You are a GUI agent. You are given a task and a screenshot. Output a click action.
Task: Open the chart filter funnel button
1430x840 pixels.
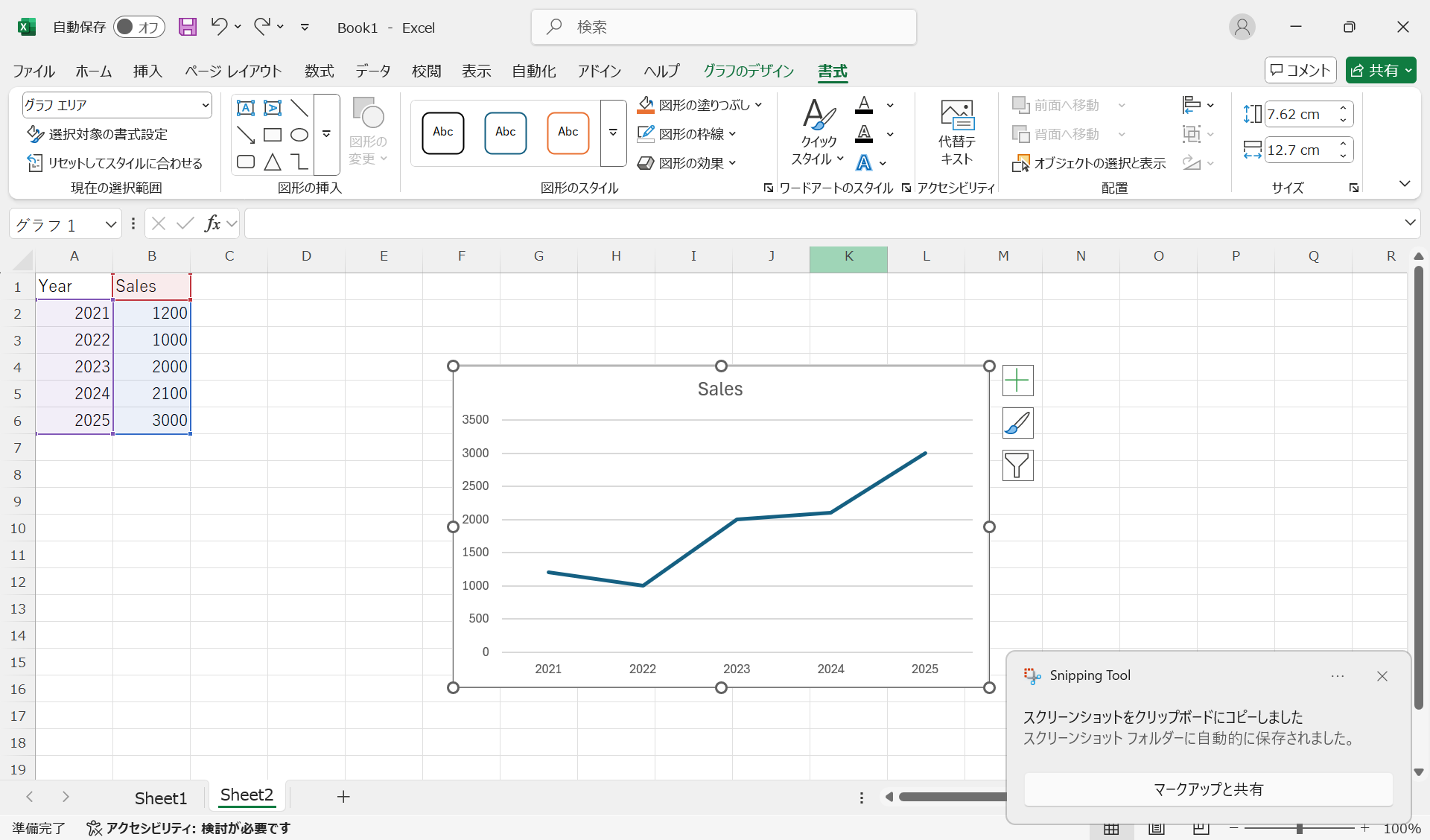tap(1017, 465)
